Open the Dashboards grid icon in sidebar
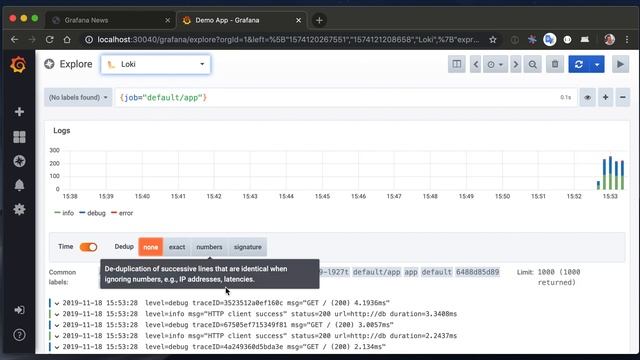This screenshot has width=640, height=360. 19,137
